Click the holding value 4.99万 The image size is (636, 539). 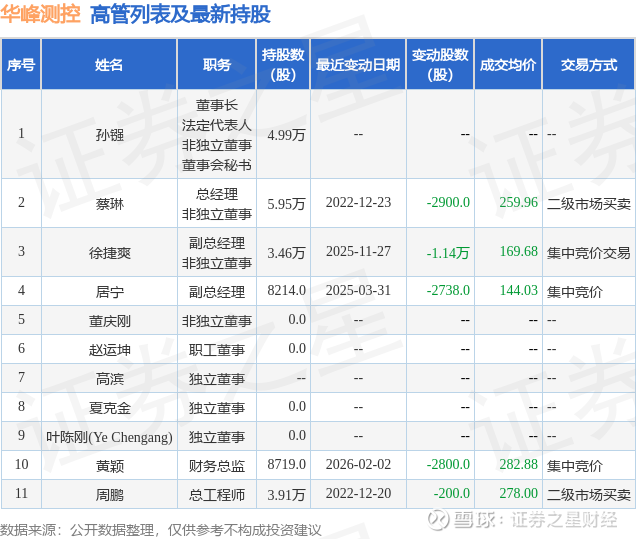286,135
